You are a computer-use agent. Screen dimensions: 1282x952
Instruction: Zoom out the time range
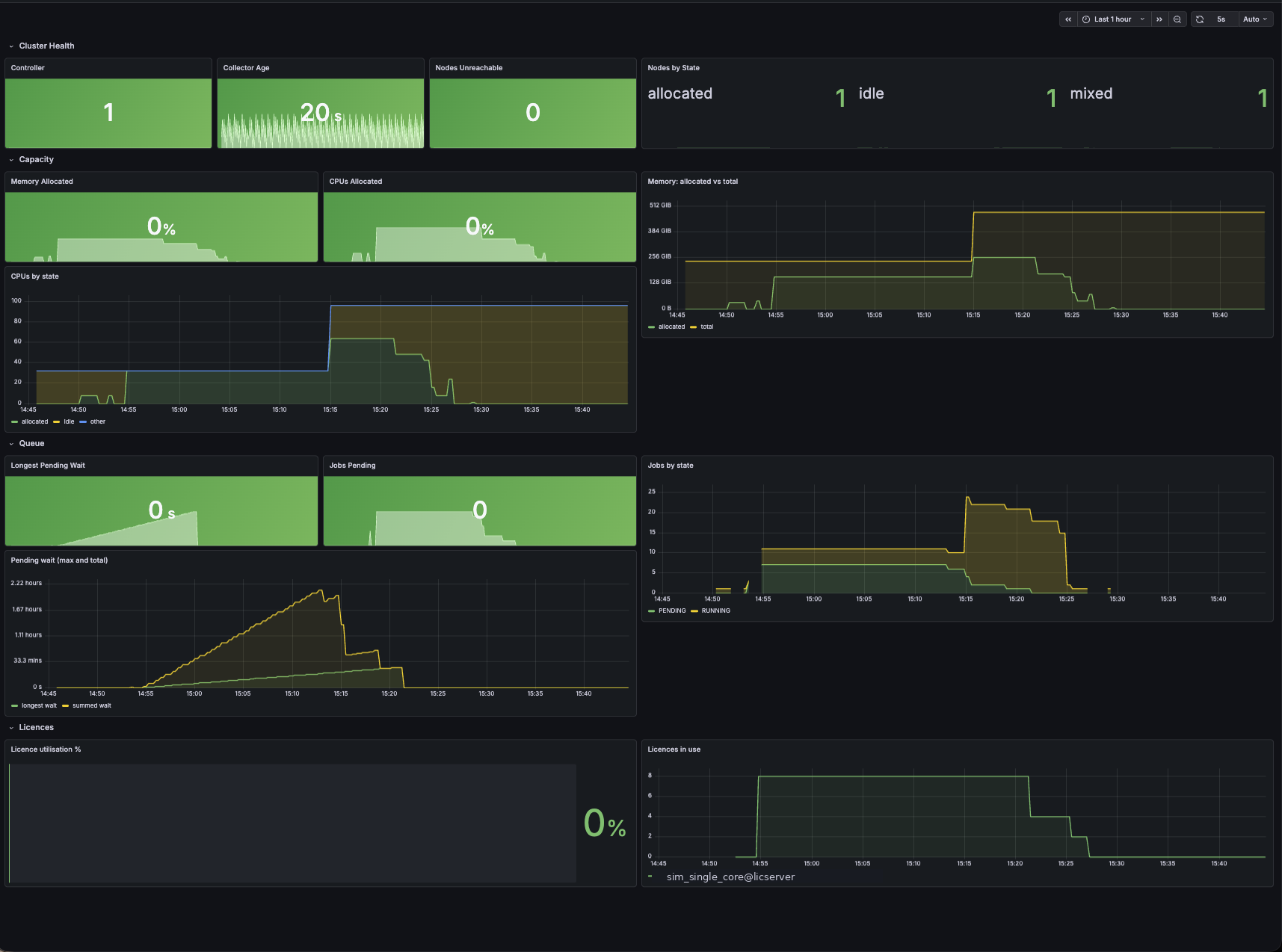click(x=1177, y=19)
